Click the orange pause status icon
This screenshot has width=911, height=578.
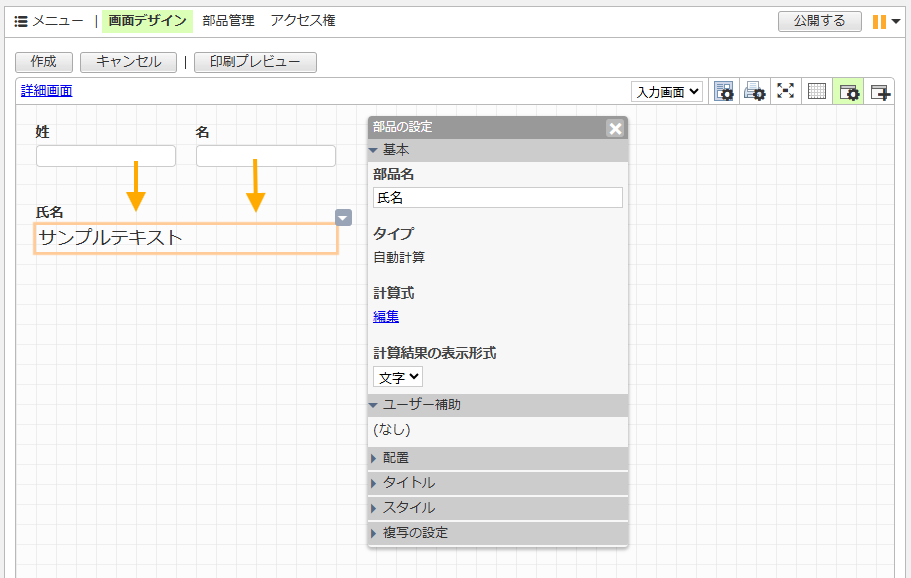click(x=879, y=21)
